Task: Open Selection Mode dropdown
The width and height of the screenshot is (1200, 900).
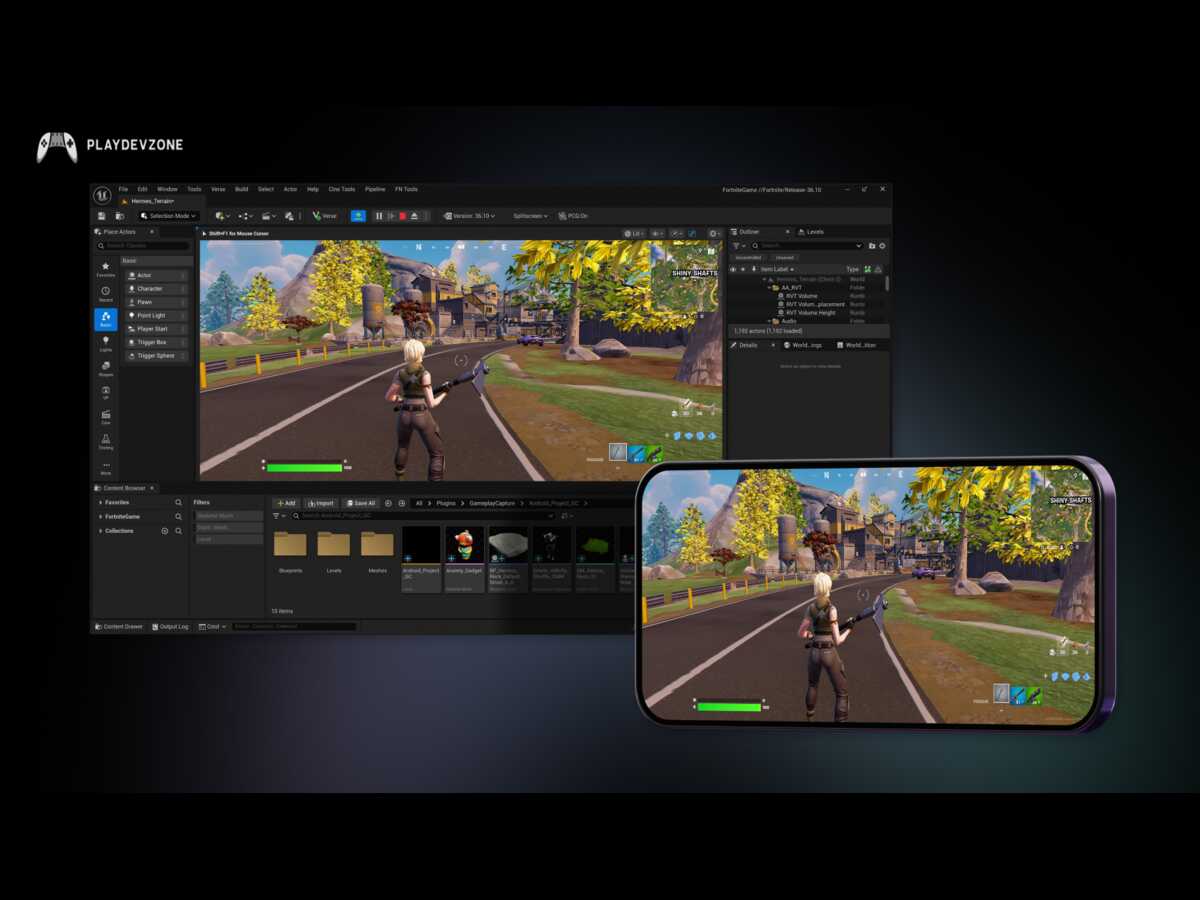Action: (168, 216)
